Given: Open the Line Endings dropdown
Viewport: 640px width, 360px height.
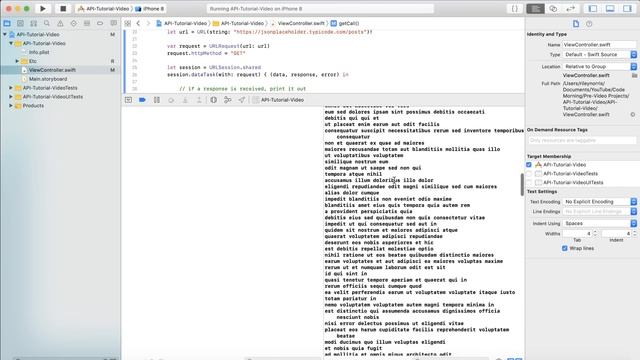Looking at the screenshot, I should tap(600, 212).
